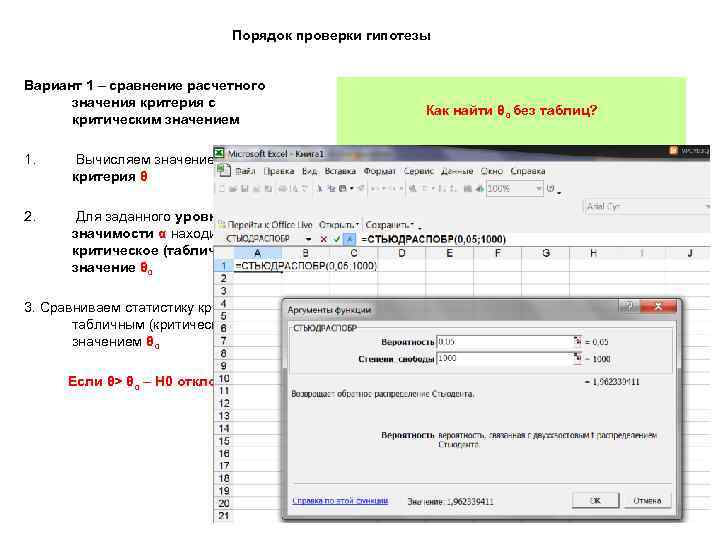720x540 pixels.
Task: Open the Arial Cyr font dropdown
Action: pyautogui.click(x=708, y=207)
